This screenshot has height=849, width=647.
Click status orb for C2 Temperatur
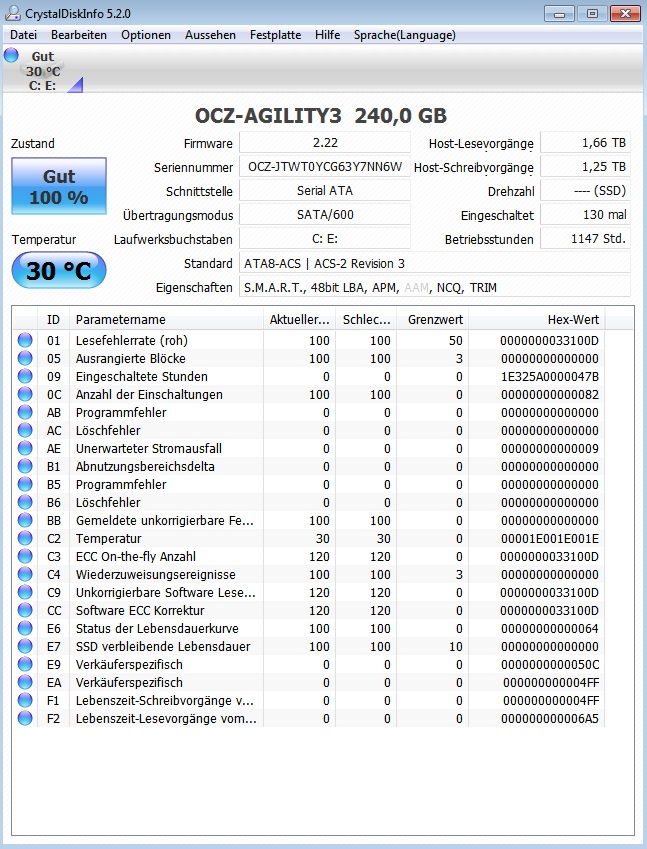25,538
